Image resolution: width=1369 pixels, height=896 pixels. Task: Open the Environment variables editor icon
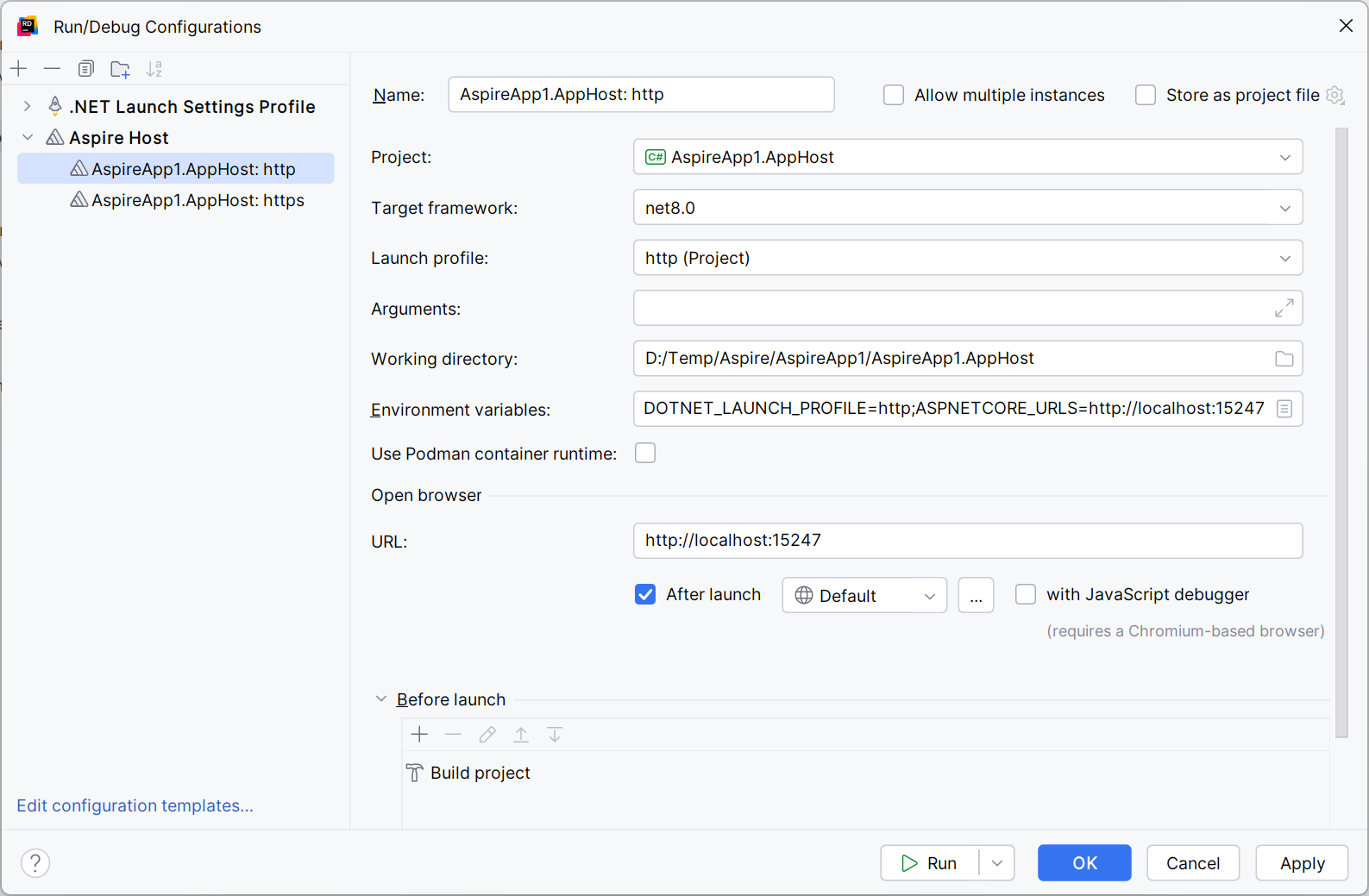(1284, 409)
